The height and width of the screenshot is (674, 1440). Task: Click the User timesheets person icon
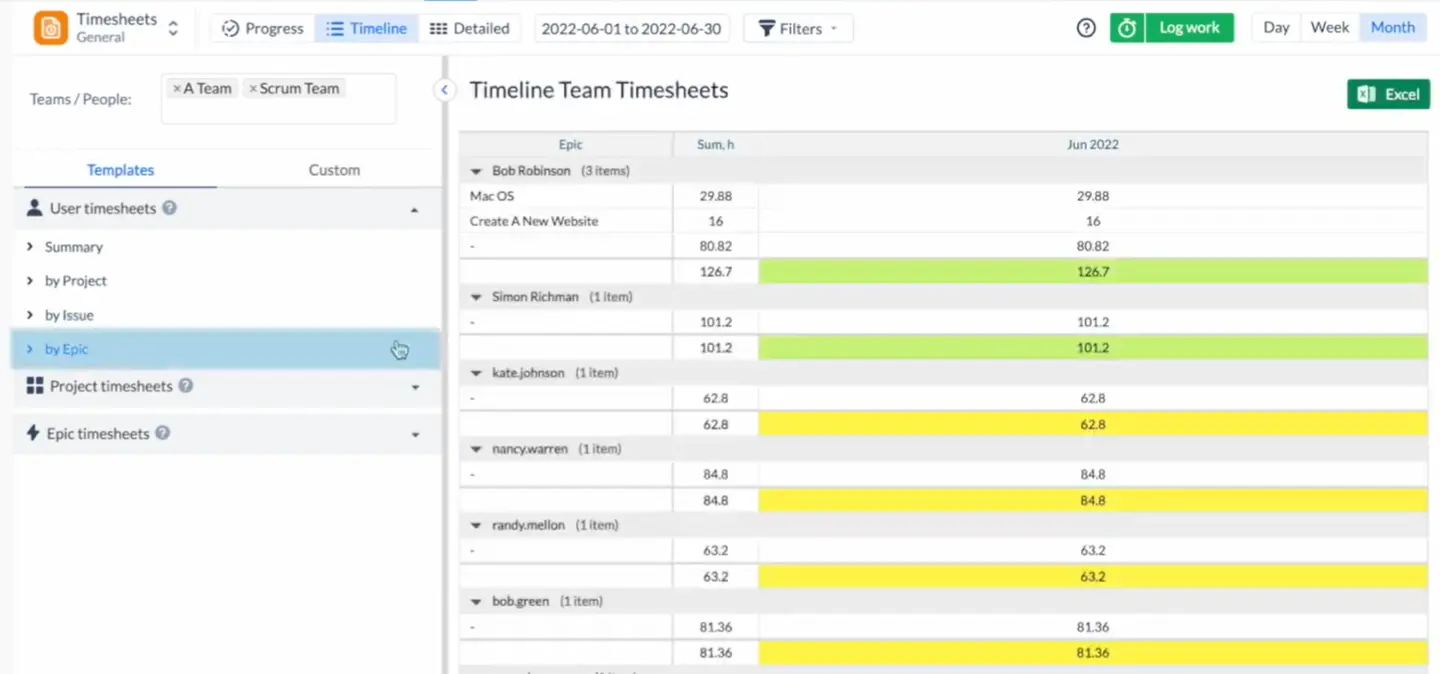34,208
